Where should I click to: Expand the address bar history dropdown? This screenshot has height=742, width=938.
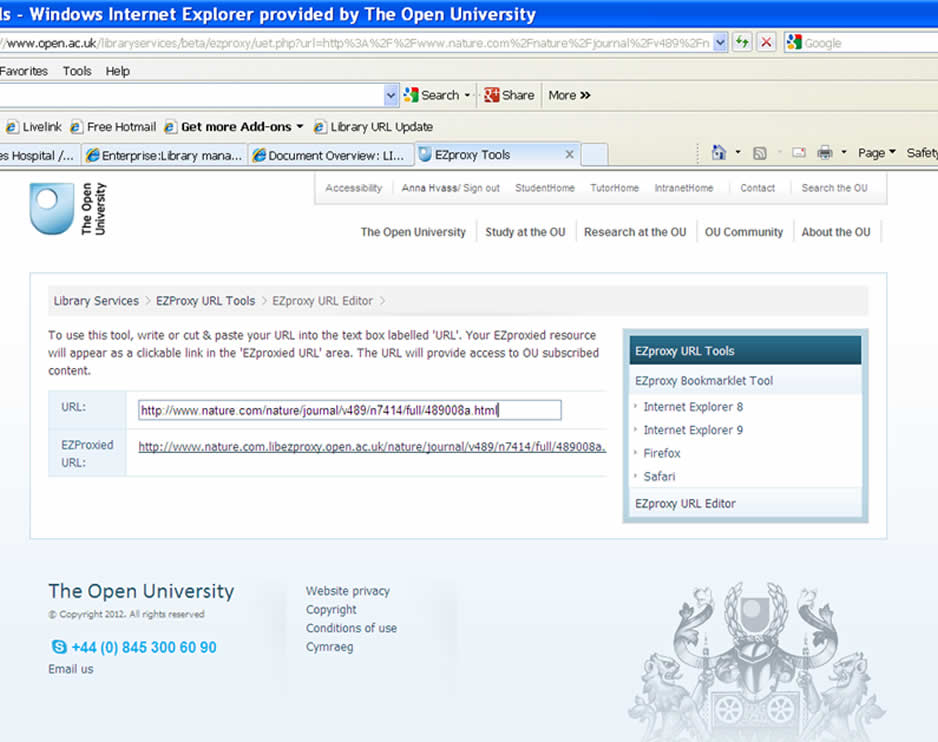tap(720, 42)
